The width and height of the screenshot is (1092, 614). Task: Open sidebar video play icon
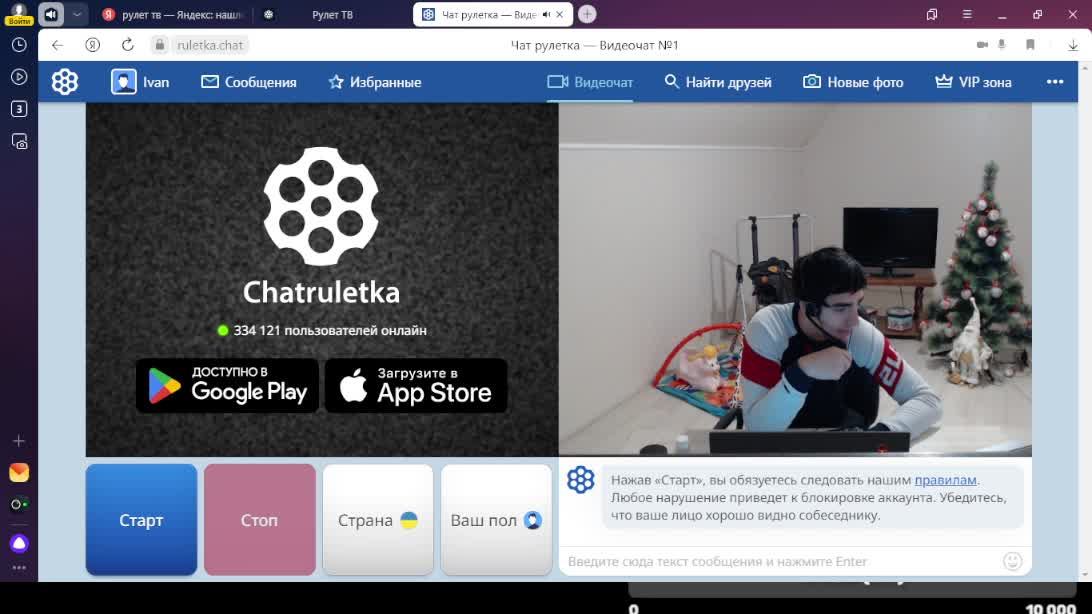[x=19, y=77]
